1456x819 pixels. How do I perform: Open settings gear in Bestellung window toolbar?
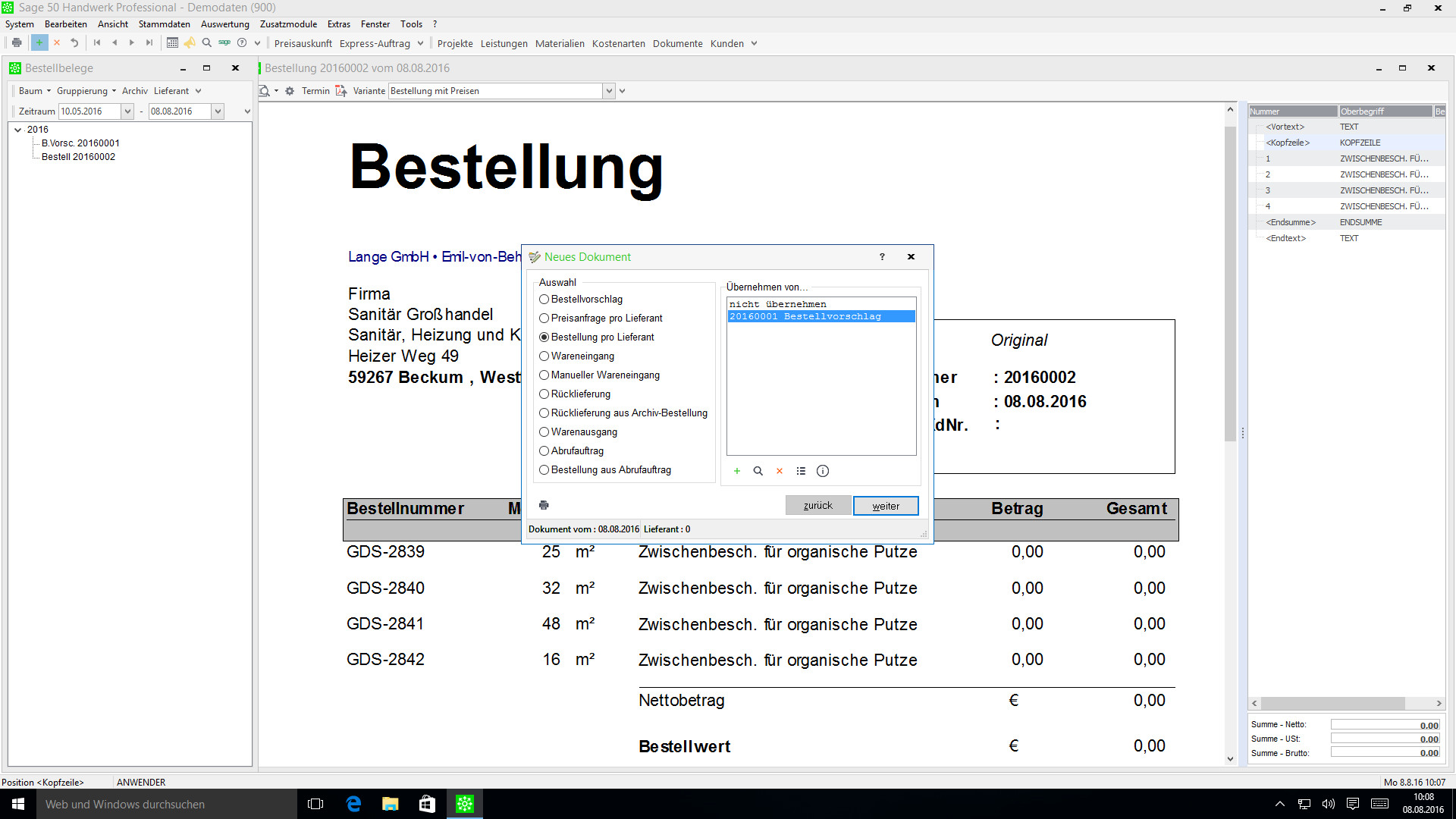click(x=290, y=91)
